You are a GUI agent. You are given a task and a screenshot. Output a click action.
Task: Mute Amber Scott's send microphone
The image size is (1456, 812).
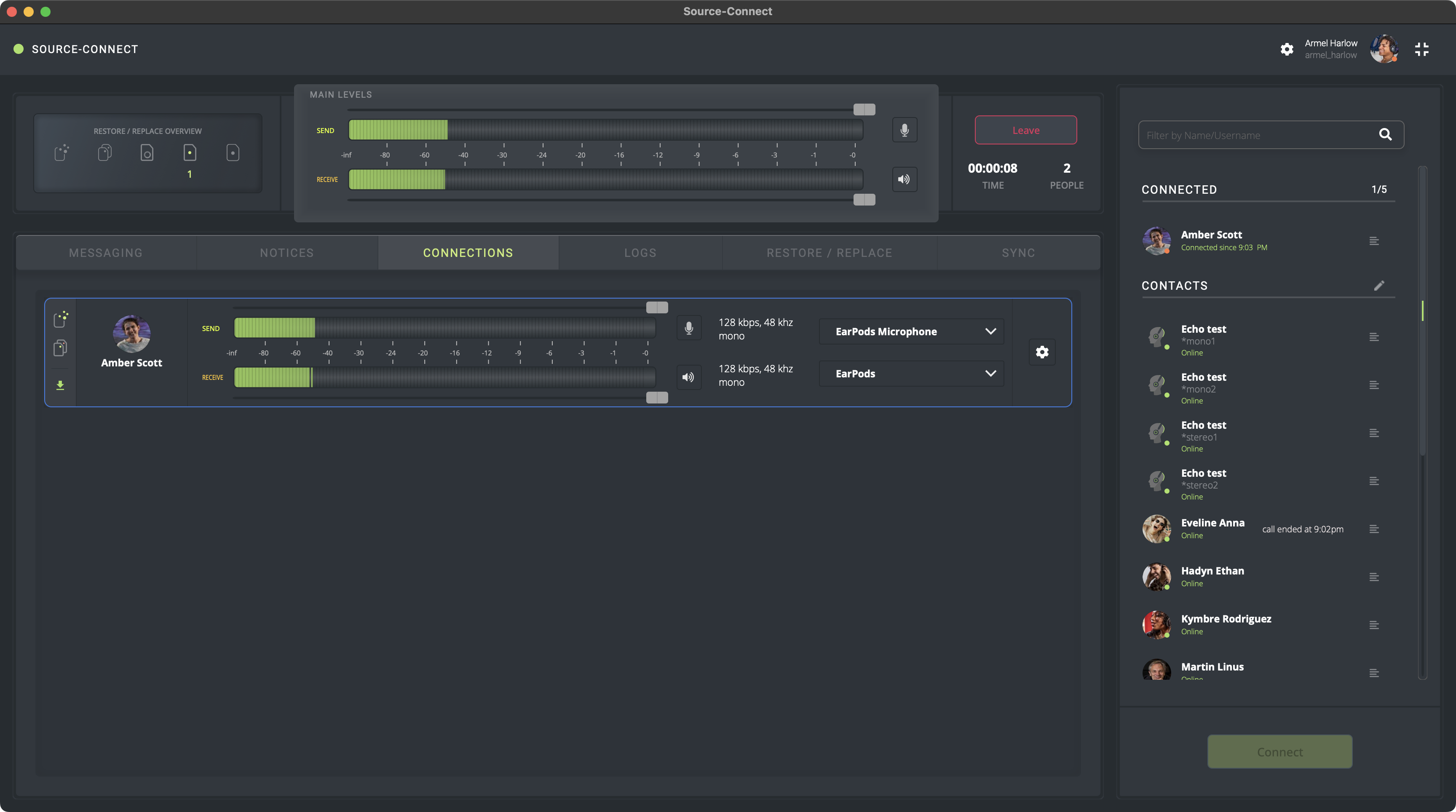pos(688,329)
